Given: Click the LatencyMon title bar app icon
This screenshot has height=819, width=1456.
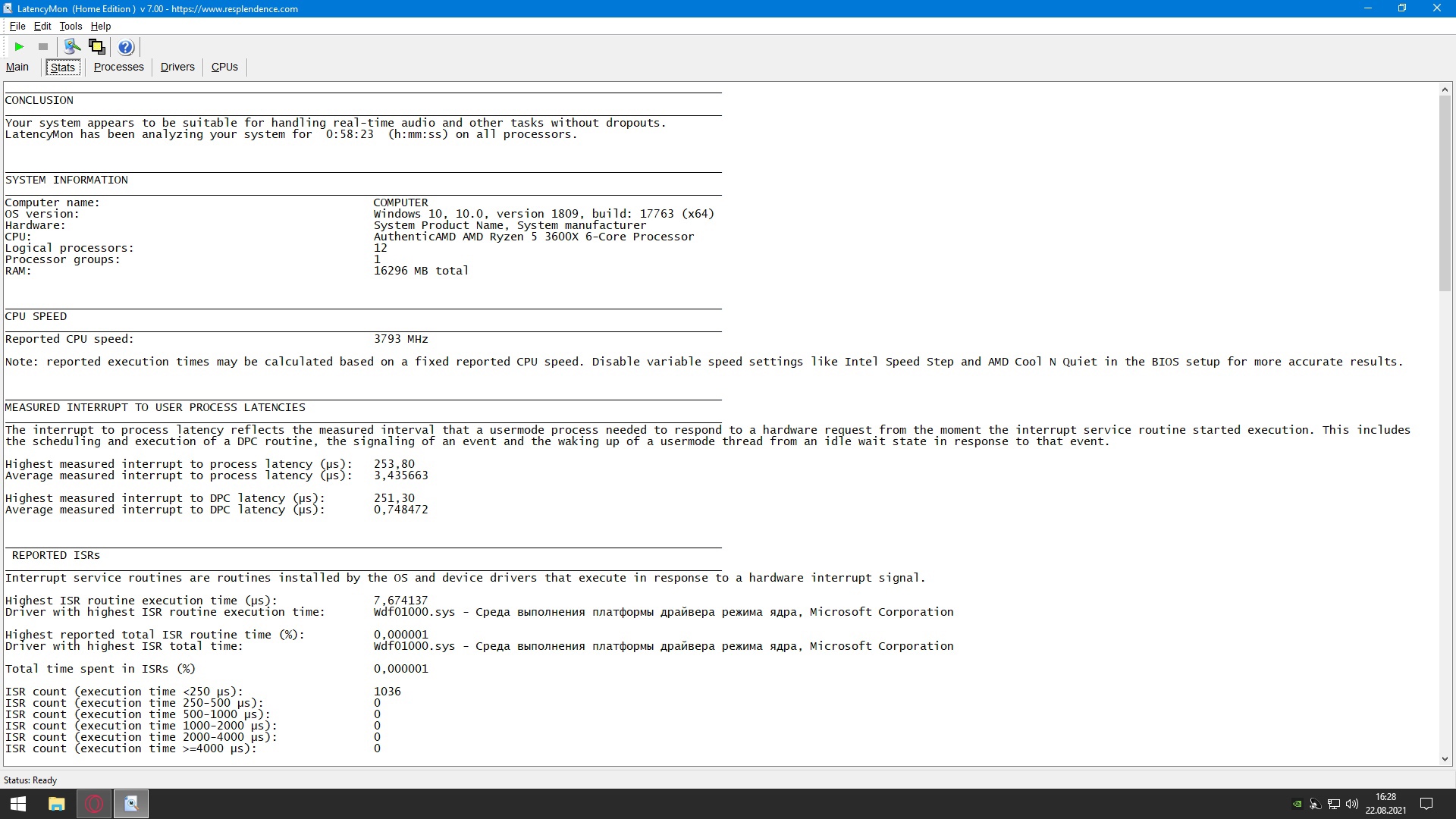Looking at the screenshot, I should coord(8,8).
